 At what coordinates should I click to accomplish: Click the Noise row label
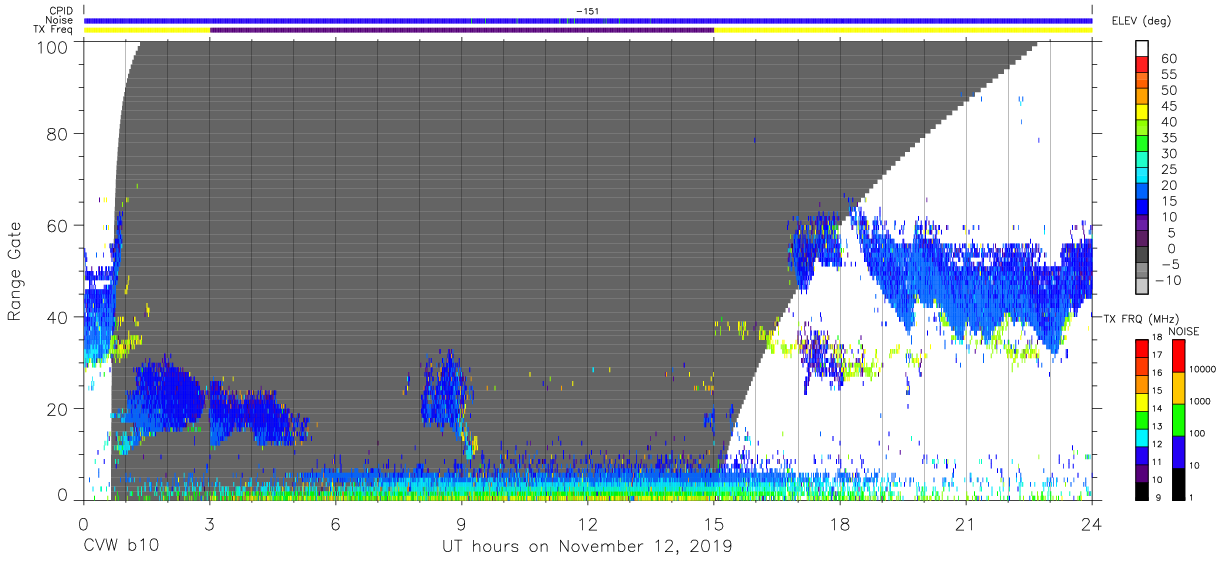click(57, 20)
